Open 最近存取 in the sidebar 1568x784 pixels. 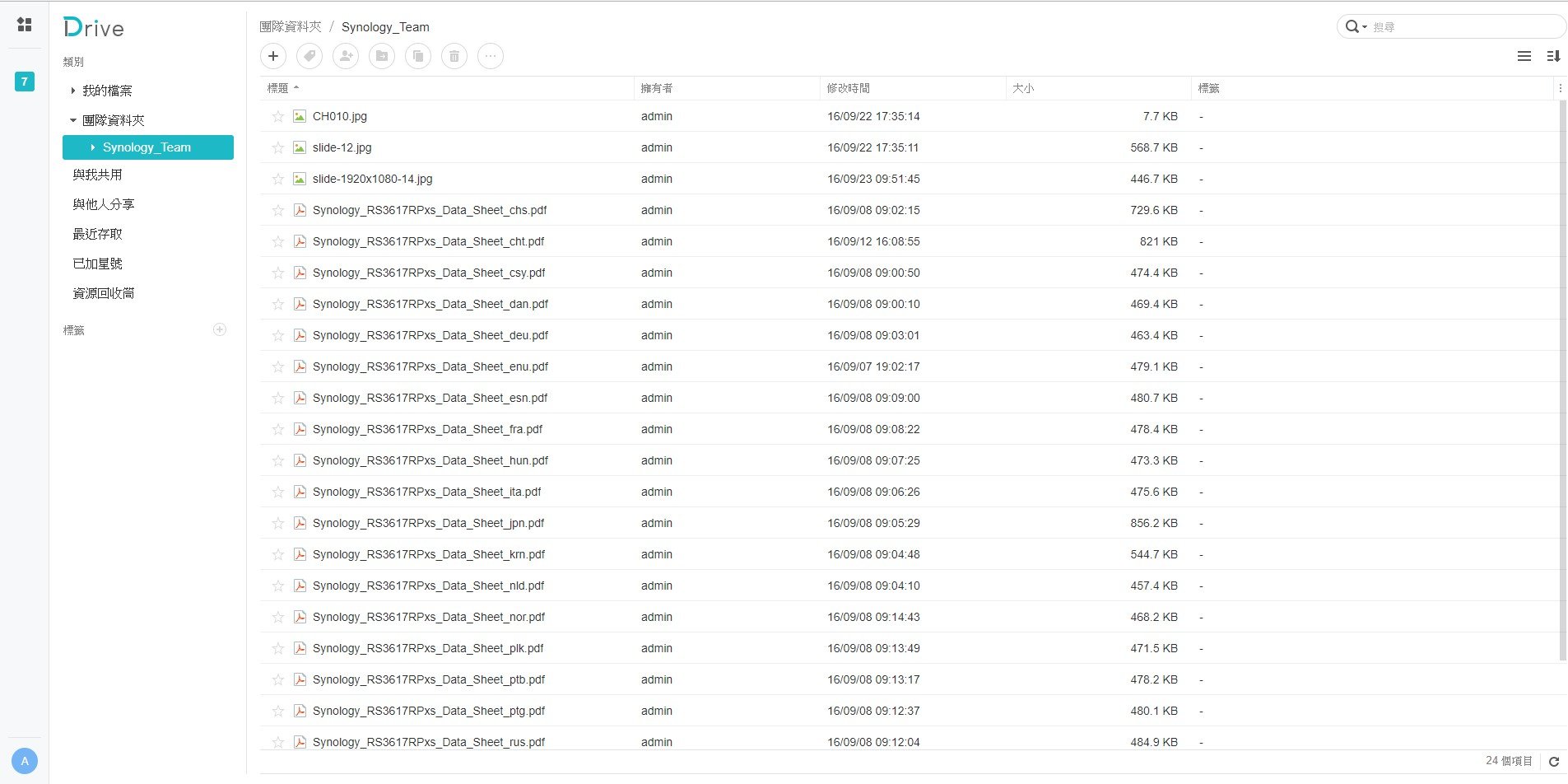[x=97, y=234]
